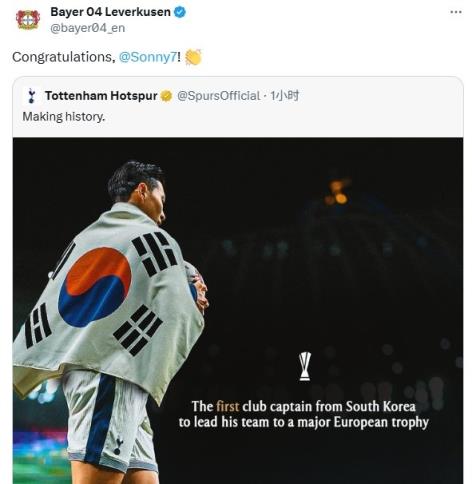472x484 pixels.
Task: Open Bayer 04 Leverkusen profile avatar
Action: click(x=28, y=20)
